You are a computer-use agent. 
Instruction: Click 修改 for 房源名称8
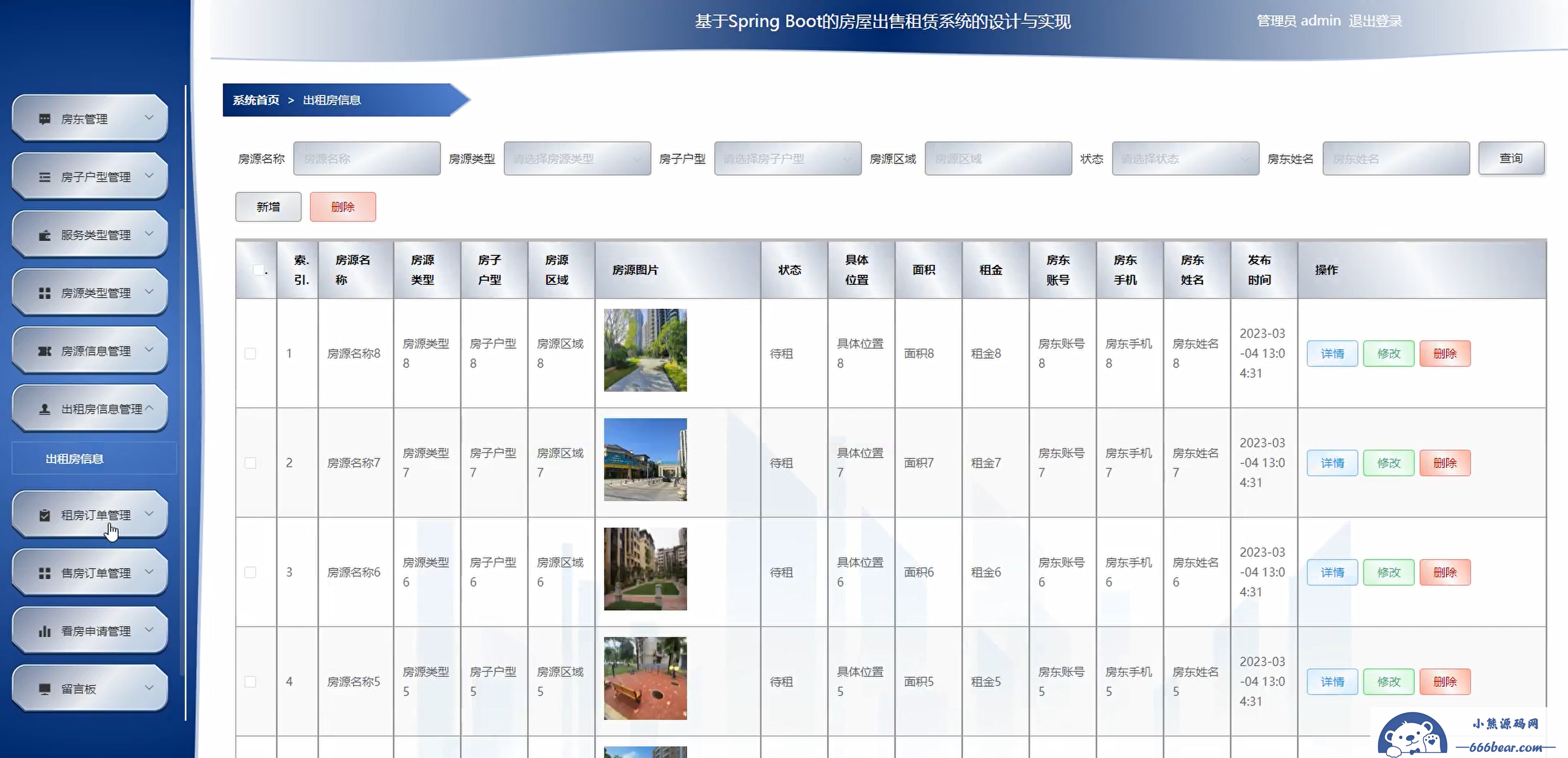click(x=1388, y=354)
